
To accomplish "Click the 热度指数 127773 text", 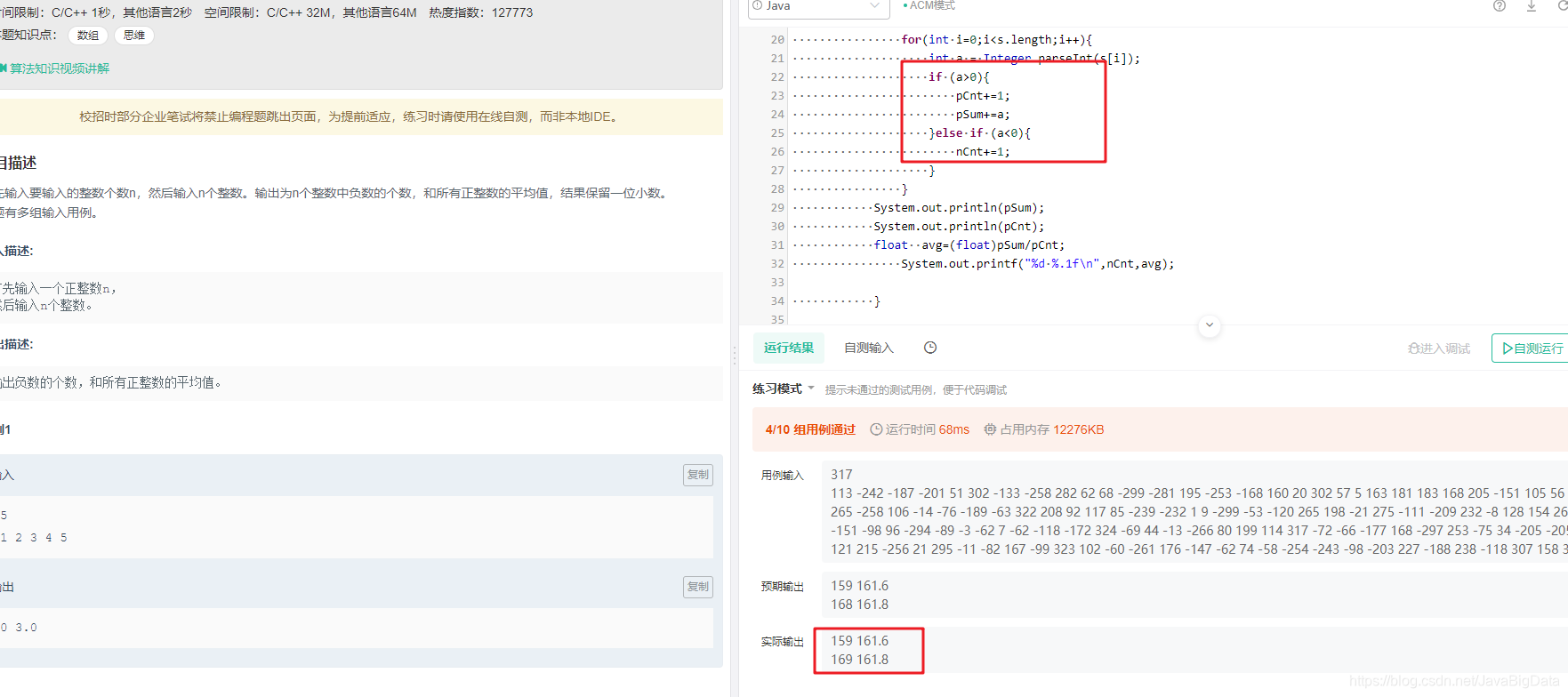I will (481, 12).
